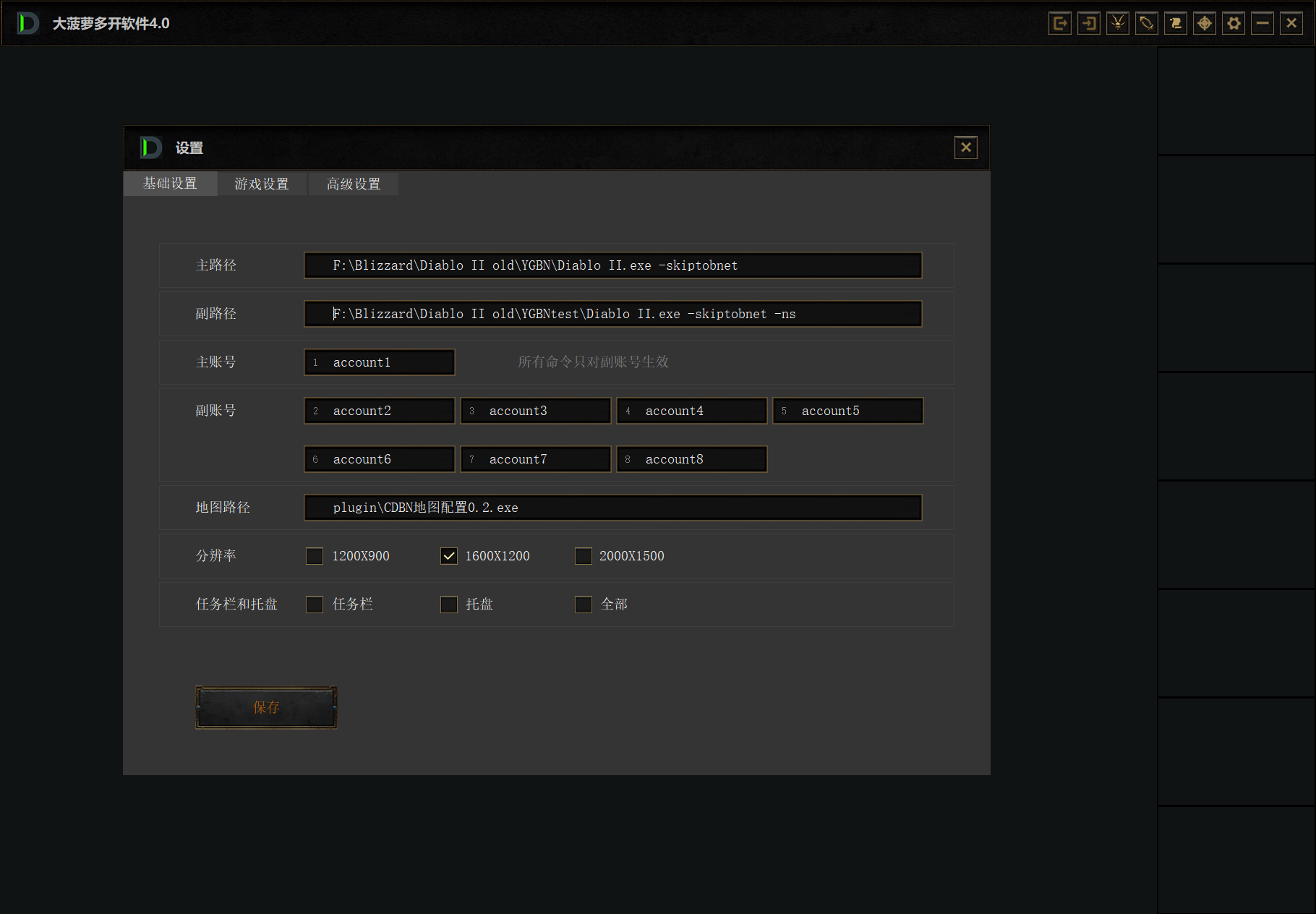
Task: Click the login arrow icon in title bar
Action: [x=1088, y=23]
